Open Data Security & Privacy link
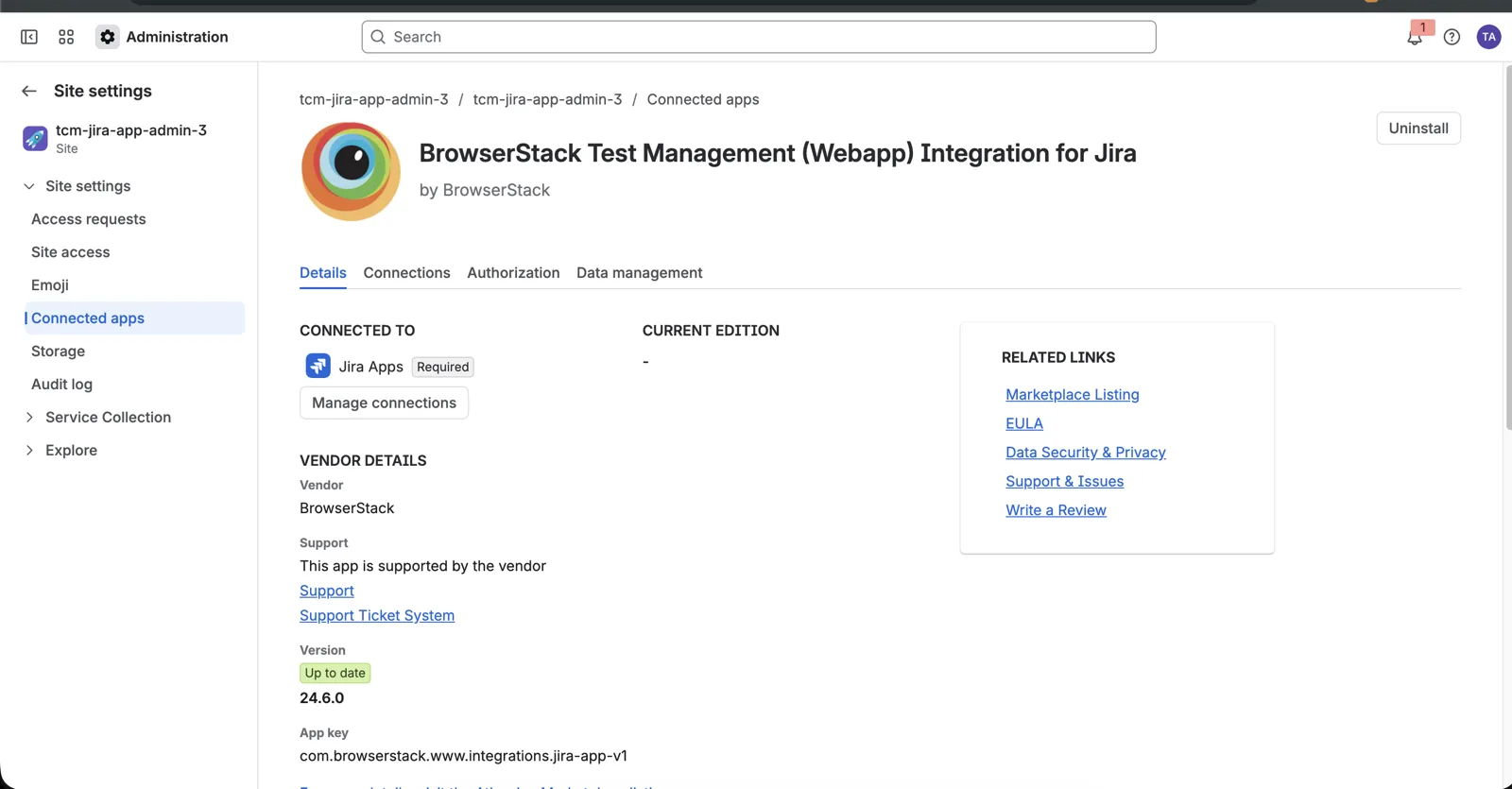The height and width of the screenshot is (789, 1512). (x=1086, y=453)
